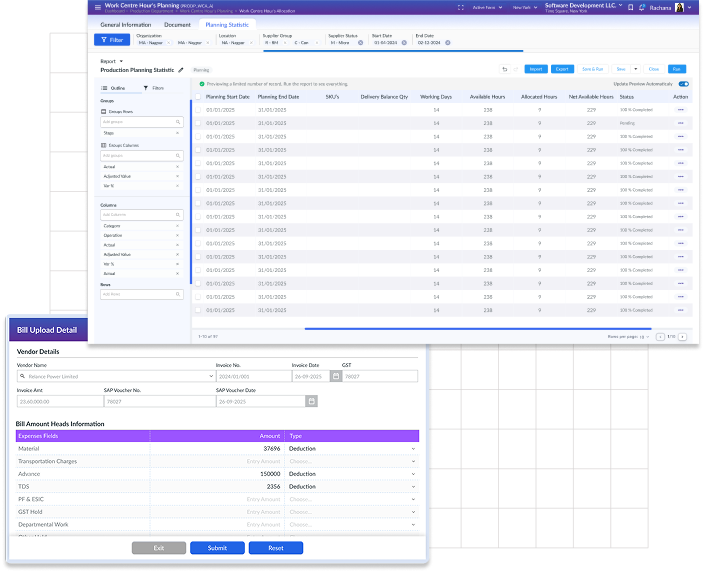The image size is (703, 572).
Task: Open the Active Fans dropdown
Action: tap(487, 8)
